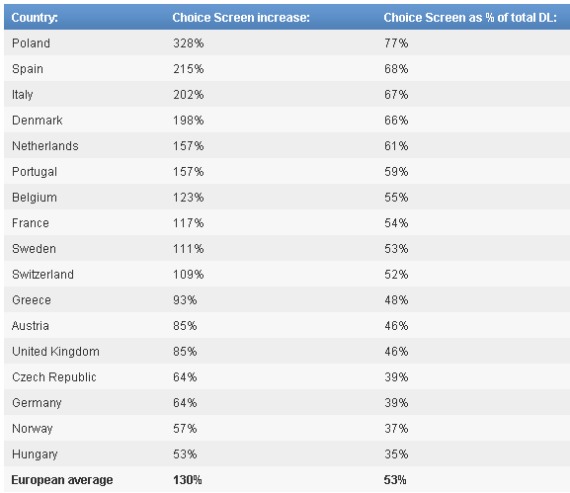This screenshot has width=570, height=493.
Task: Select the Poland row label
Action: click(31, 43)
